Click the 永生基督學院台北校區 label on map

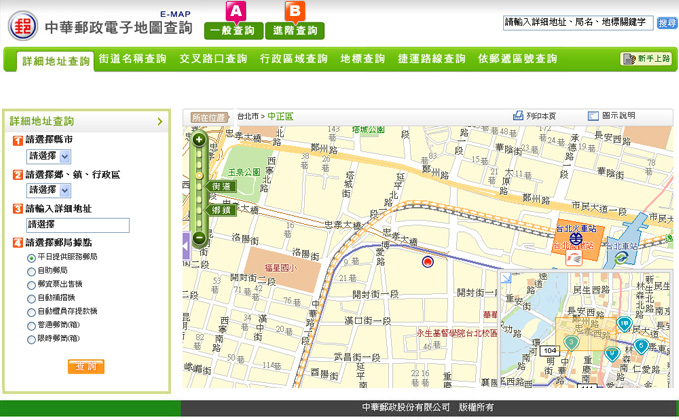(x=457, y=333)
